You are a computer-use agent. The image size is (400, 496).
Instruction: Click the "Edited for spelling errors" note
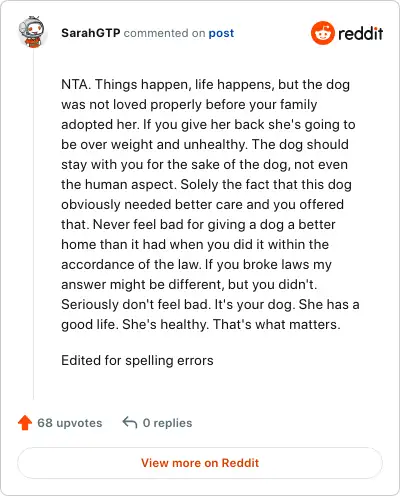point(137,361)
